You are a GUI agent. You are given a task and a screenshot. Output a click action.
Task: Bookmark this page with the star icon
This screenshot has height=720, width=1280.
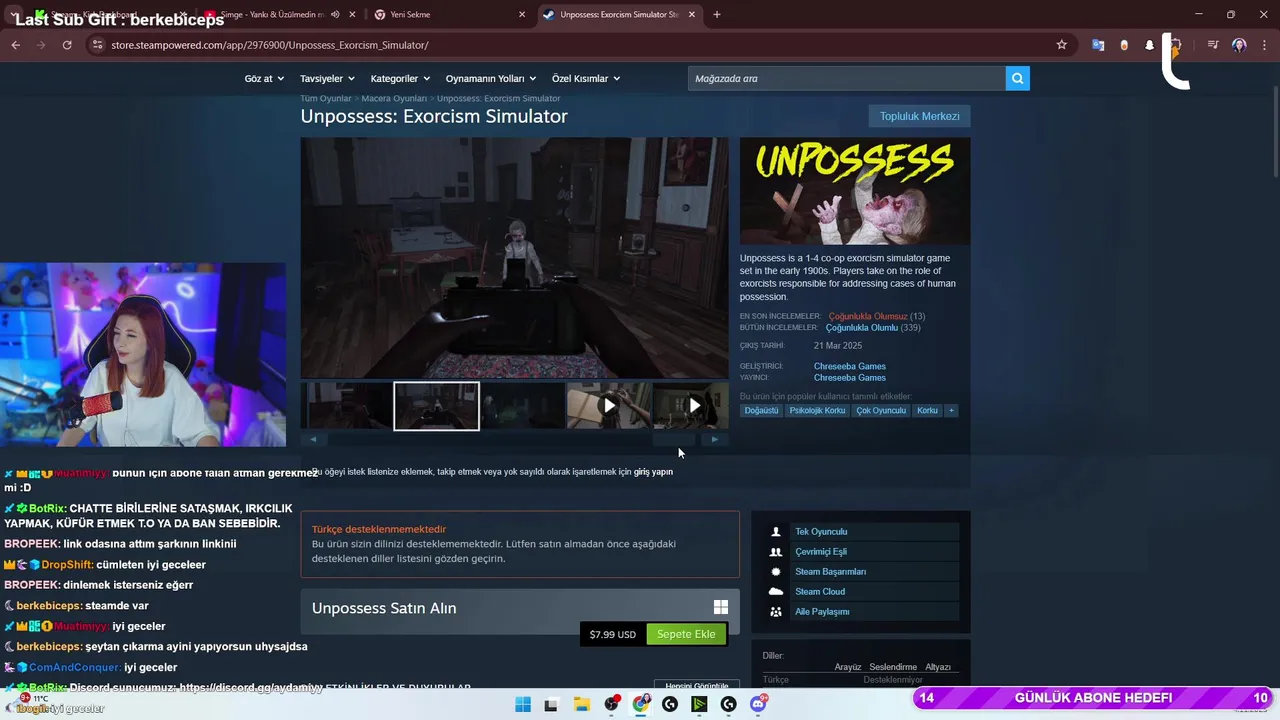(x=1061, y=45)
